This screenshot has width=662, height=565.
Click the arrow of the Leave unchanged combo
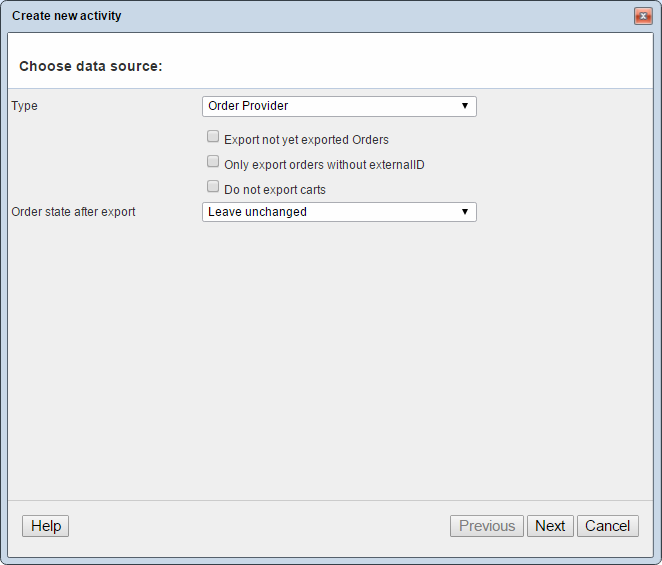(465, 212)
